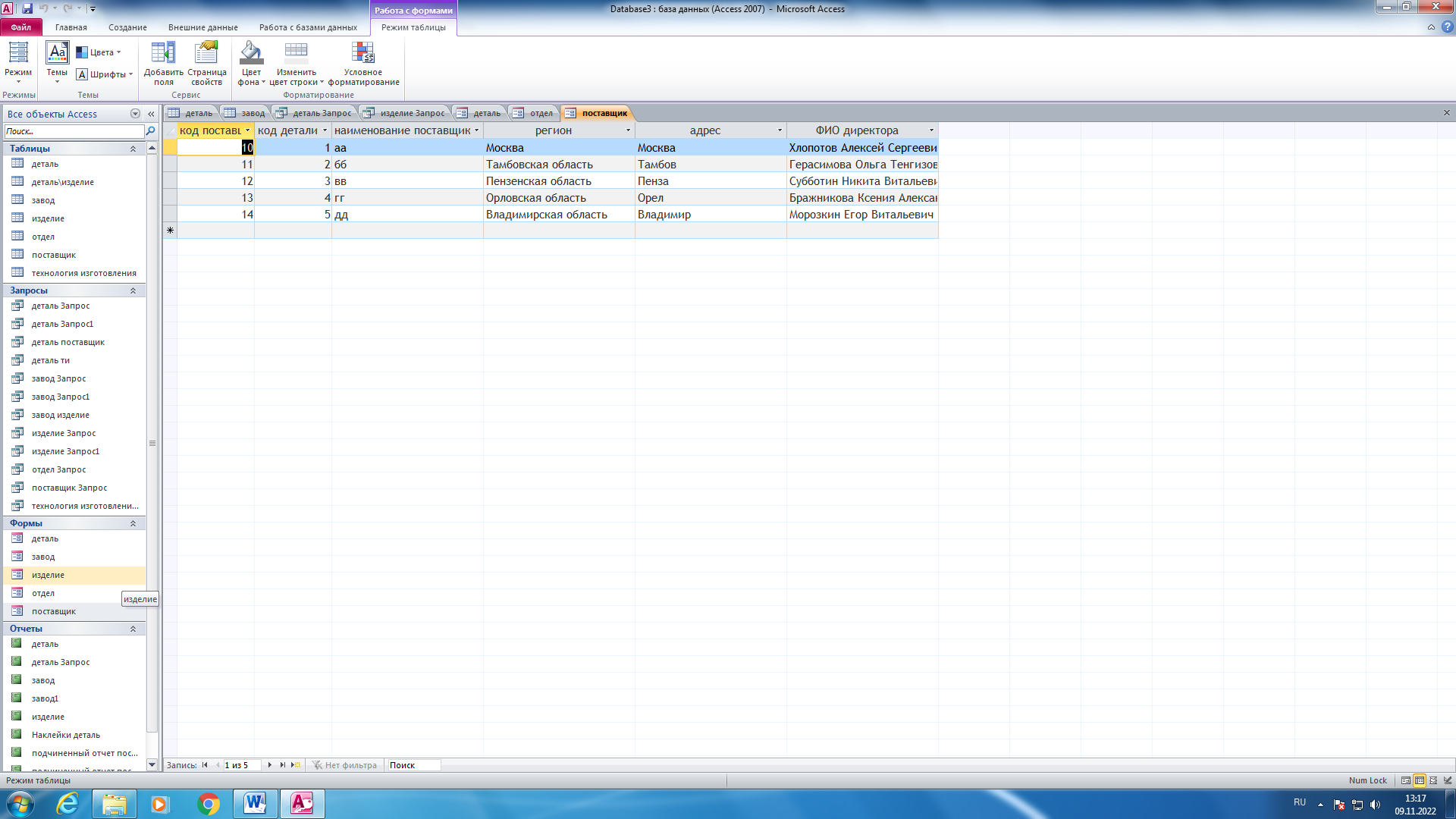Open query завод изделие in navigation pane
The image size is (1456, 819).
click(75, 415)
